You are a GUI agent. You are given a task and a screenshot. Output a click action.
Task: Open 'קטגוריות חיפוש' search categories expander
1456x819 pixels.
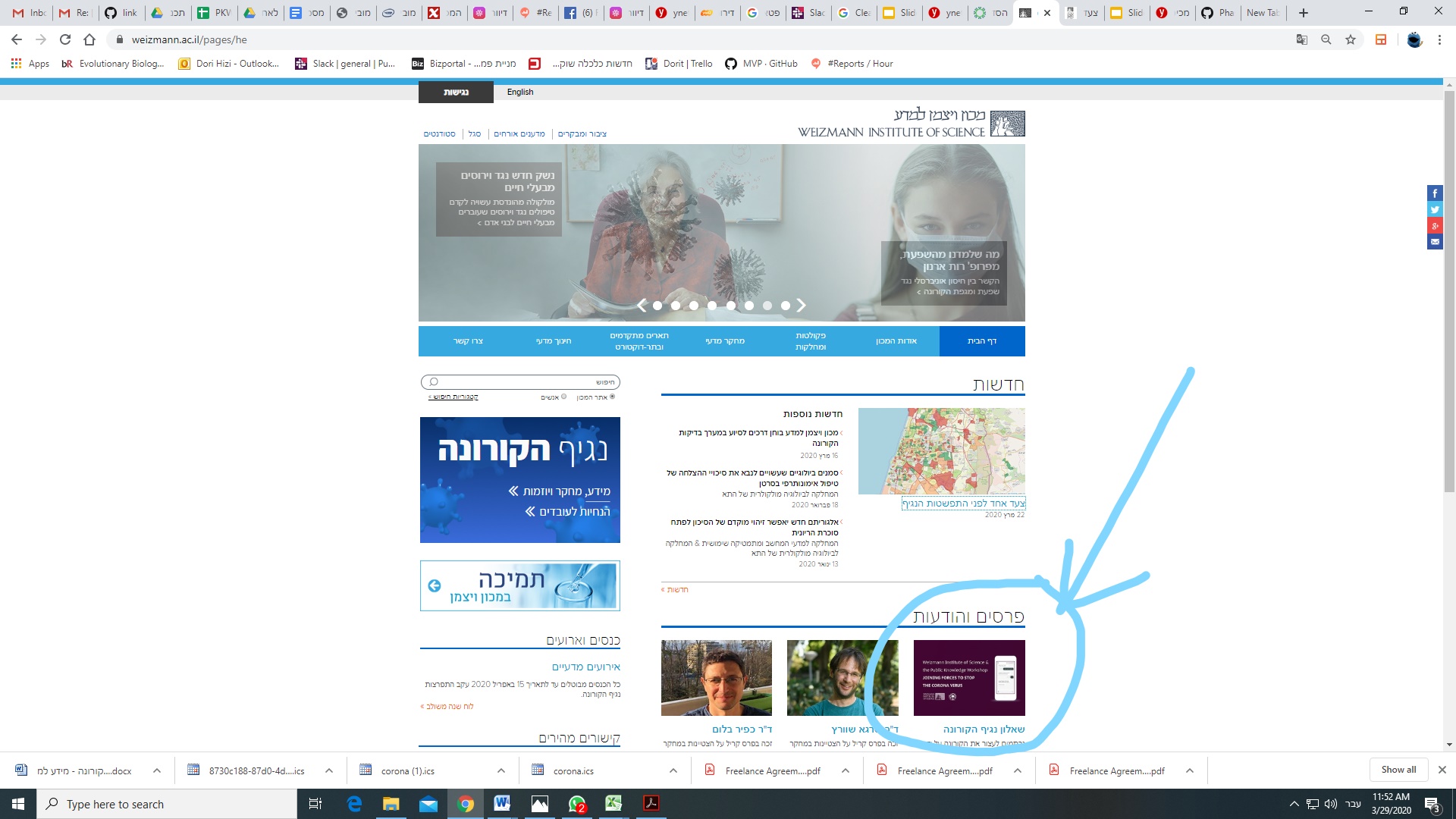pos(453,397)
